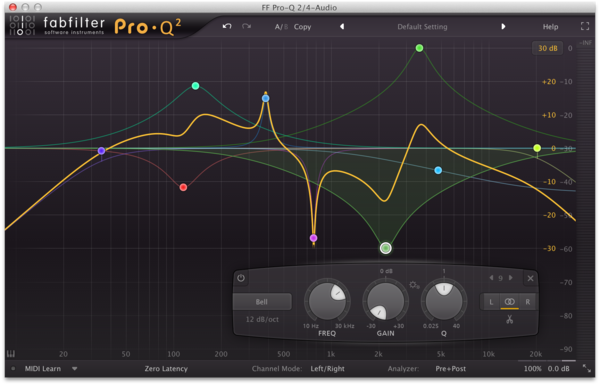Screen dimensions: 600x385
Task: Open the 12 dB/oct slope dropdown
Action: coord(262,319)
